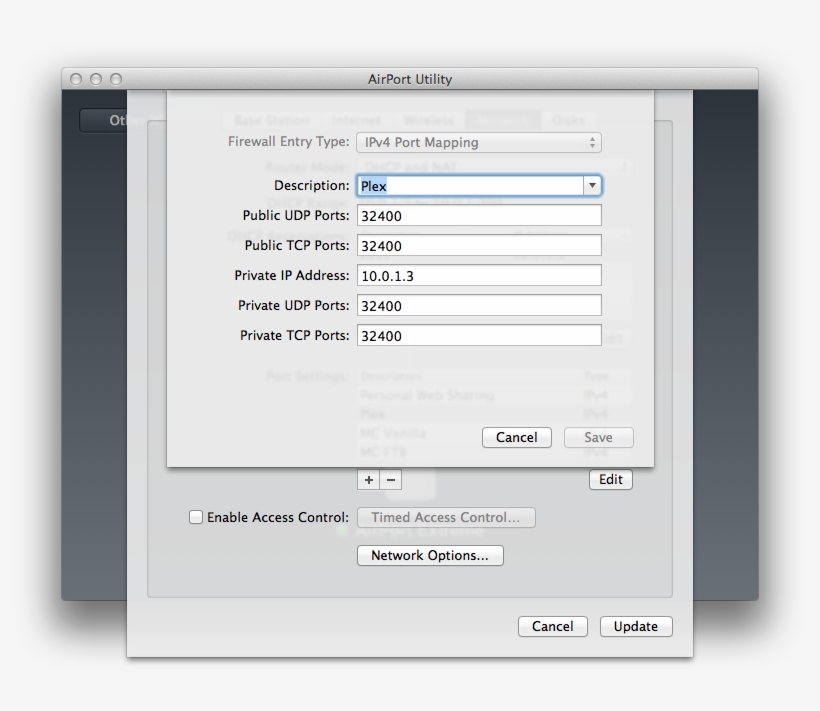Open the Firewall Entry Type dropdown

click(x=479, y=143)
